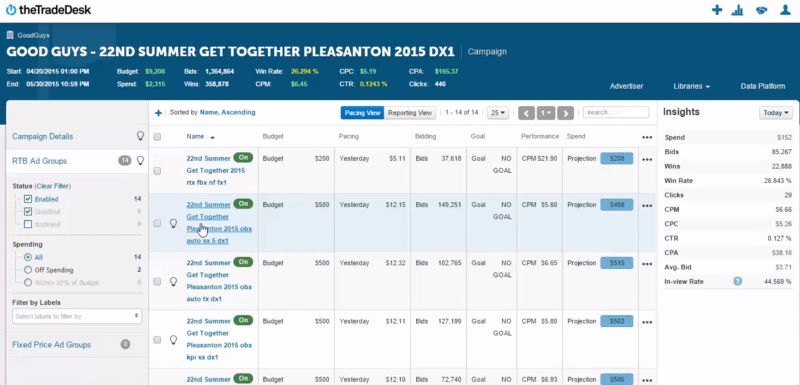
Task: Open the Libraries dropdown menu
Action: point(691,86)
